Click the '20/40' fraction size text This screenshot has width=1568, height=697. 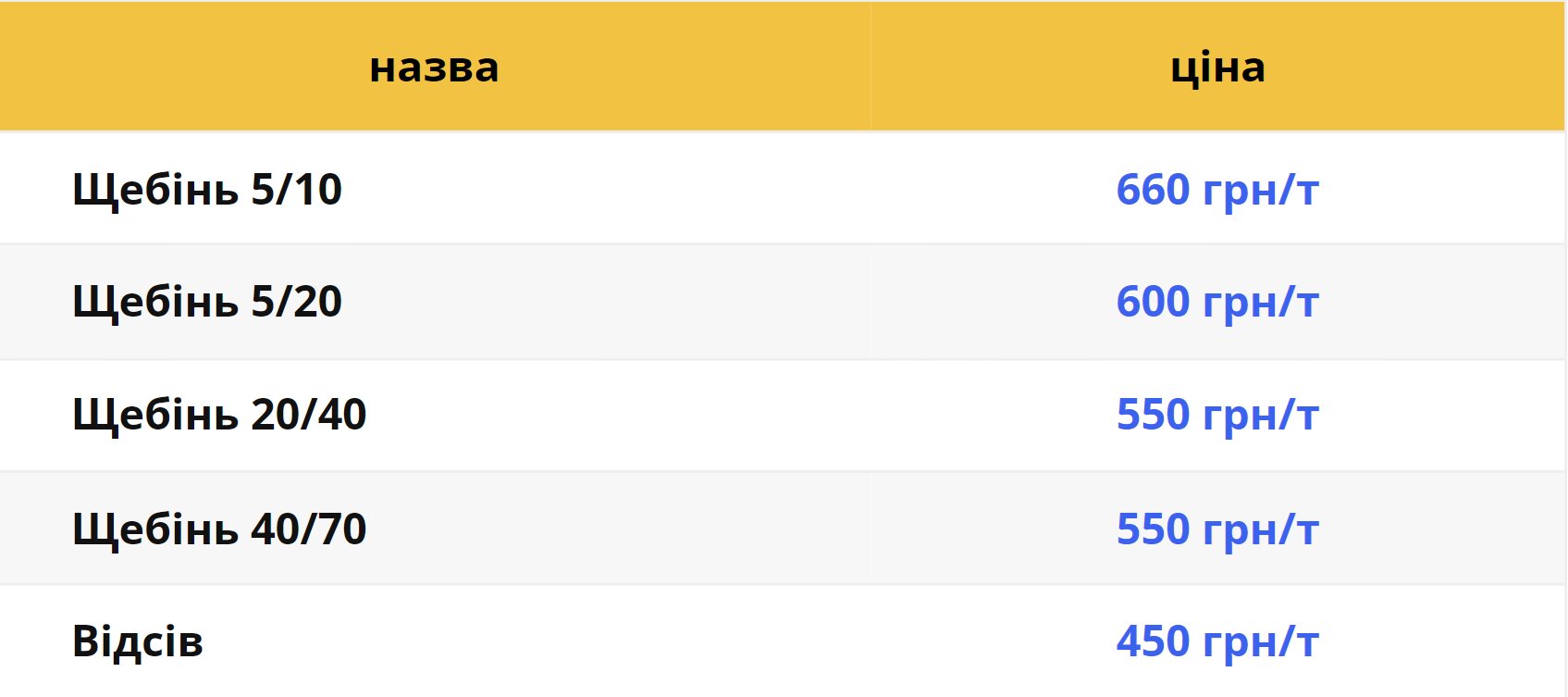coord(309,415)
